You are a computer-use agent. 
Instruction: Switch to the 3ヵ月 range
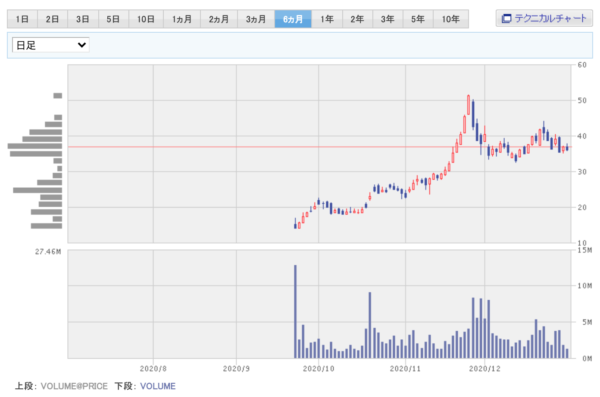click(x=256, y=19)
